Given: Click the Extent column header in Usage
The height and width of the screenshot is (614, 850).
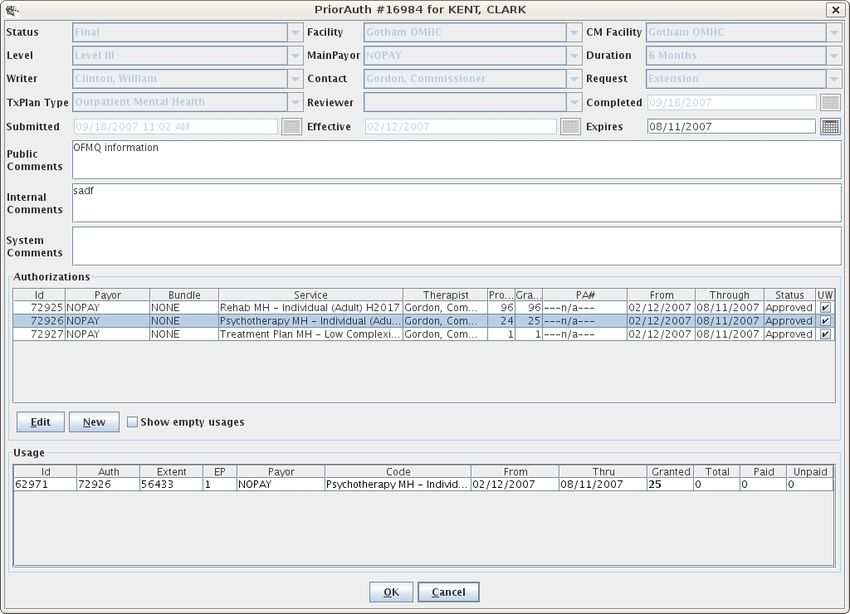Looking at the screenshot, I should coord(171,471).
